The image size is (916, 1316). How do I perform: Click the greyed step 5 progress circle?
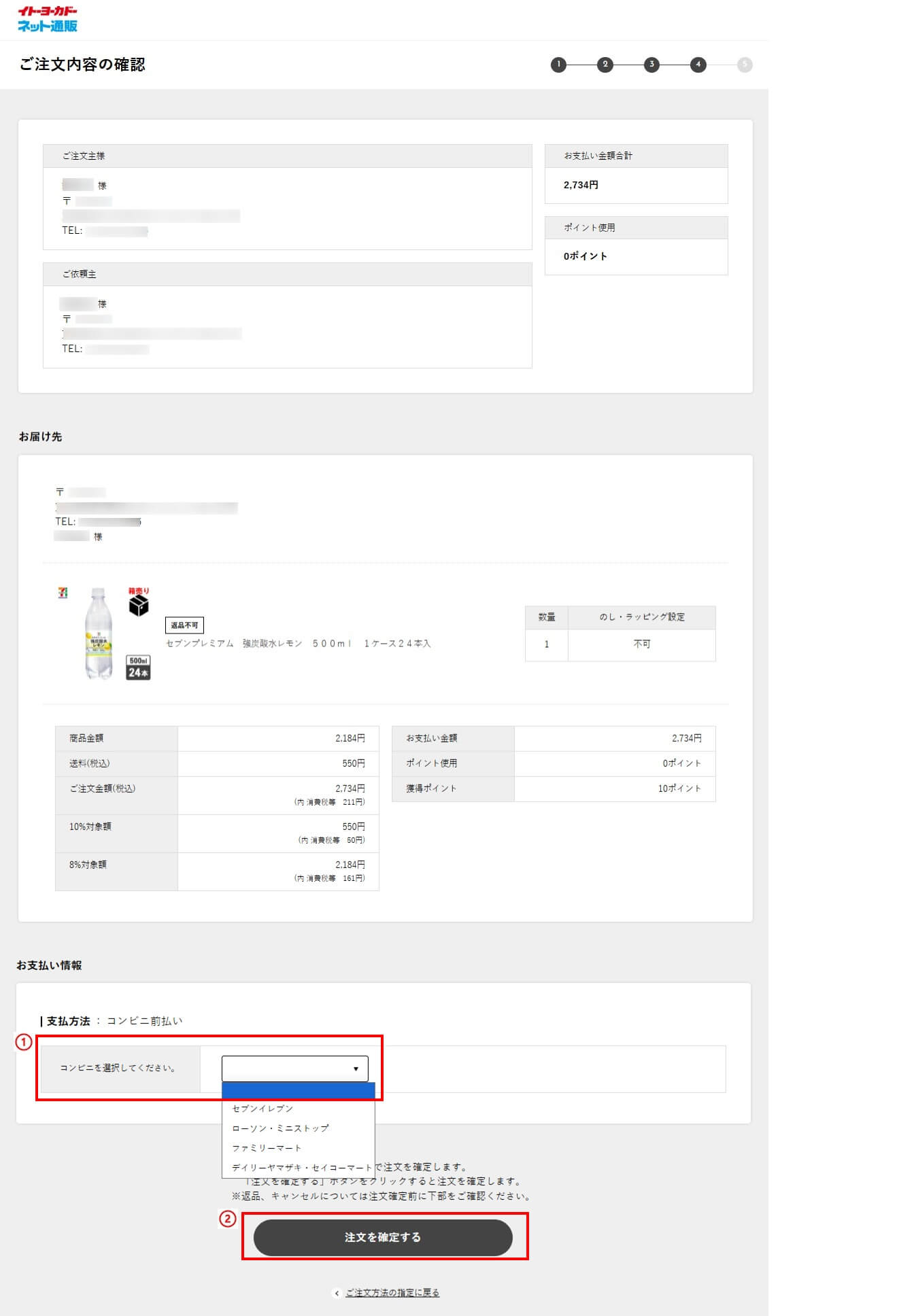click(745, 65)
